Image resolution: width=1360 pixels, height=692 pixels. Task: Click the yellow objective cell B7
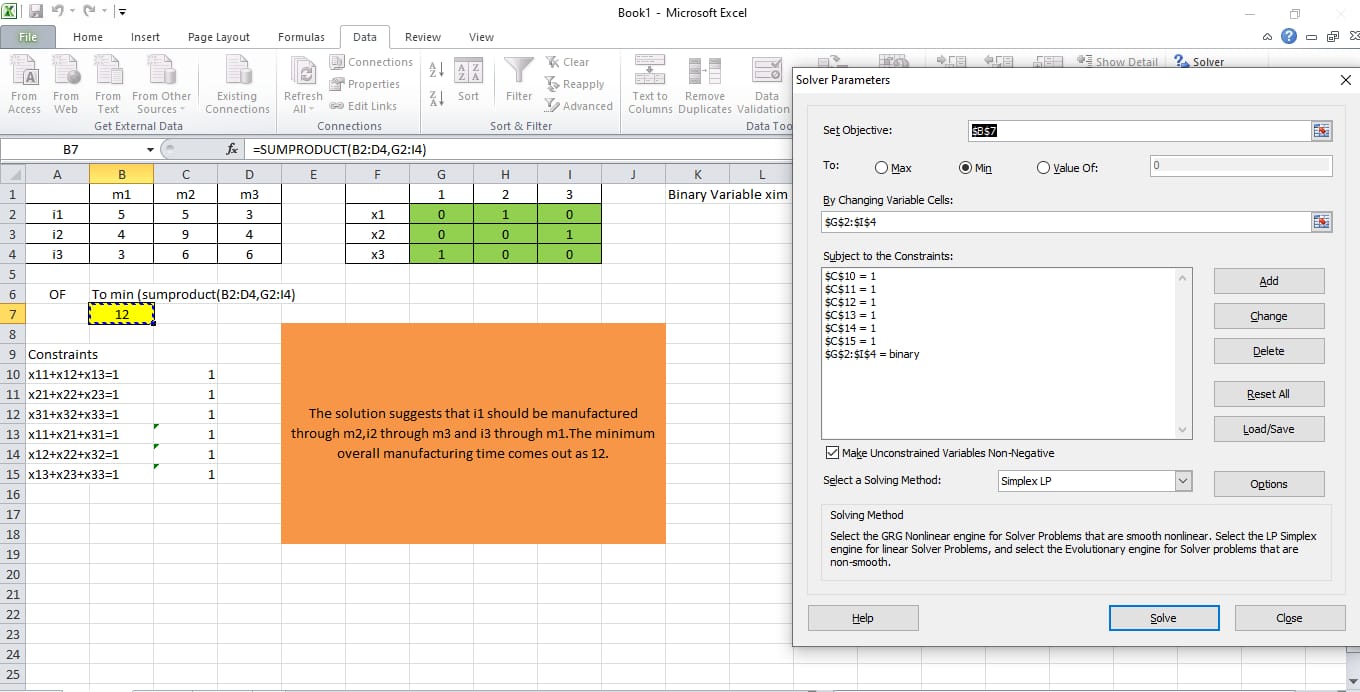(122, 314)
